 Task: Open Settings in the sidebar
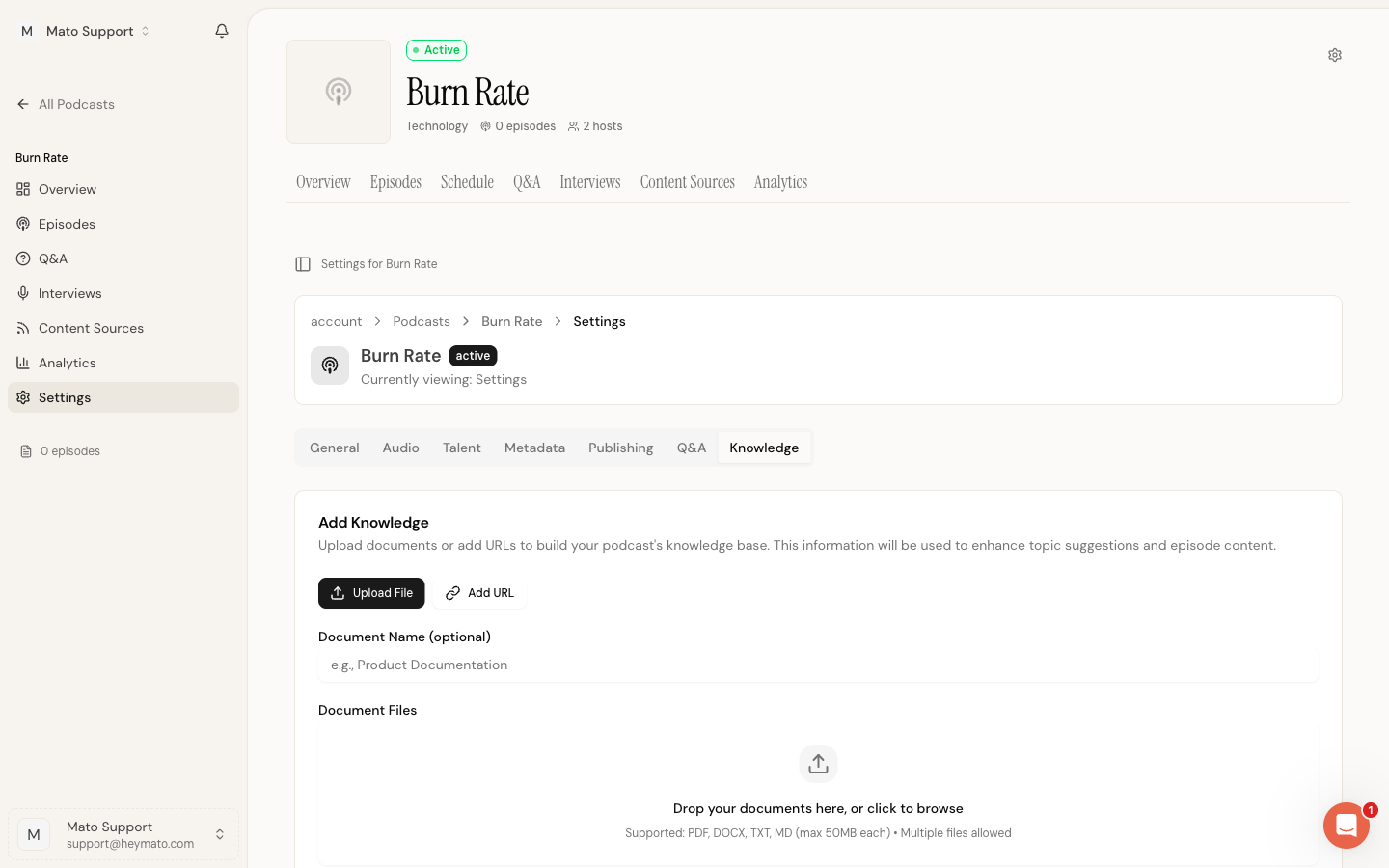point(123,397)
